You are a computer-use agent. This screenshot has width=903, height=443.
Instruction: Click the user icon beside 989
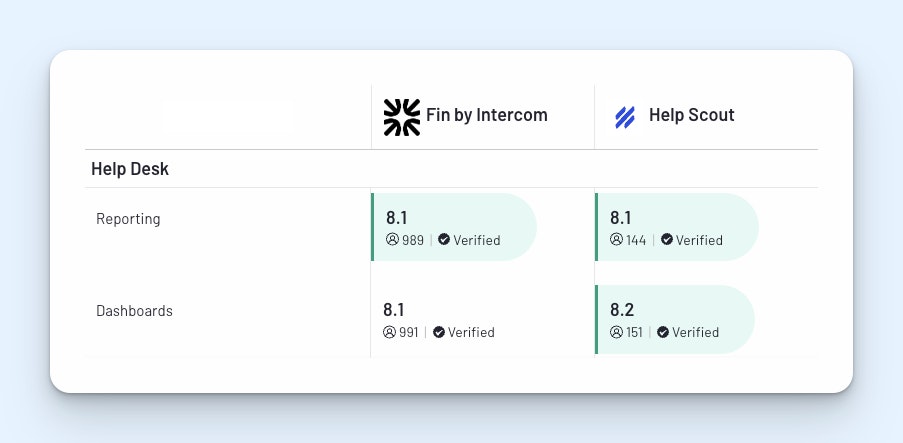click(x=392, y=239)
